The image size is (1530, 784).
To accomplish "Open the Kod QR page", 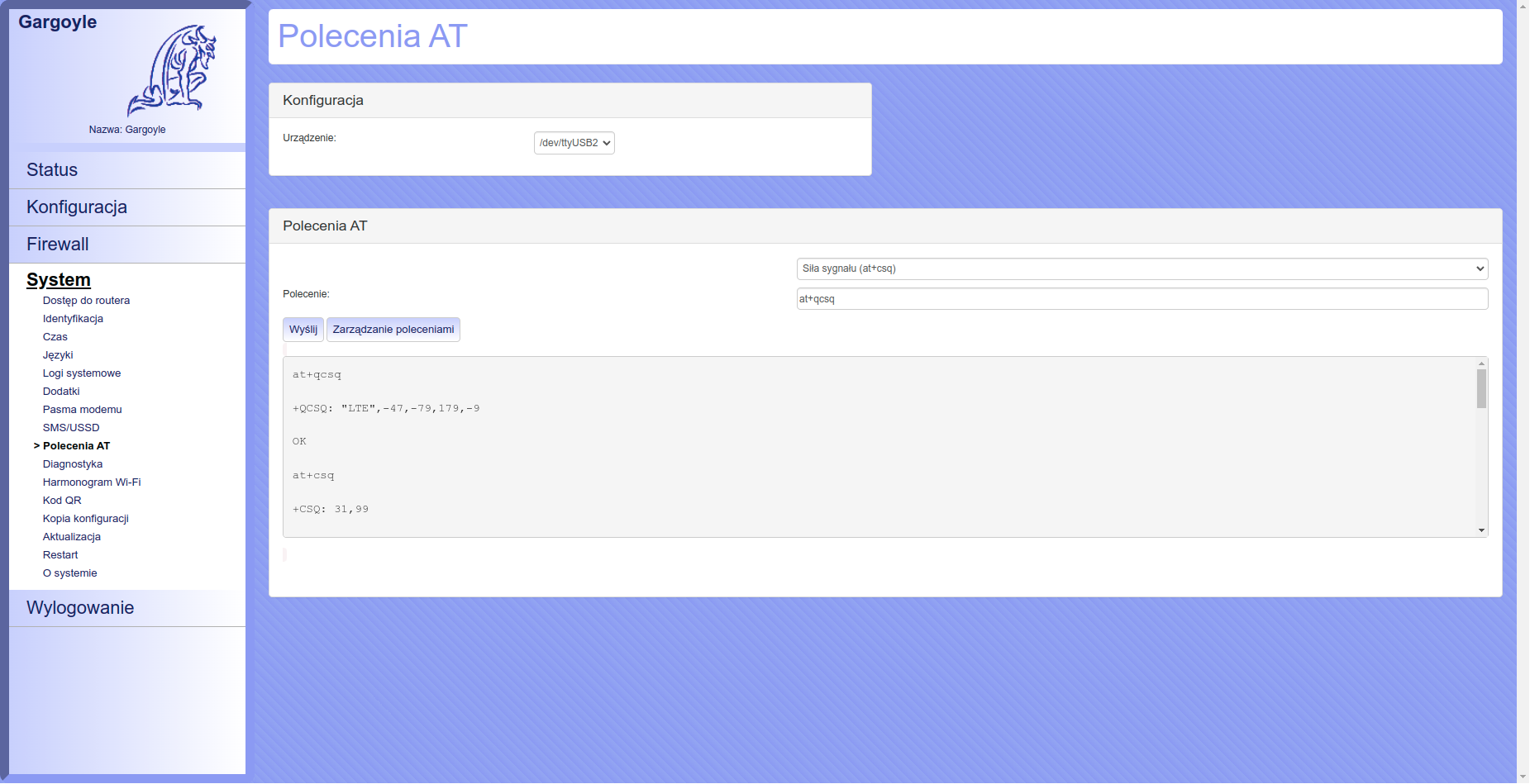I will [62, 501].
